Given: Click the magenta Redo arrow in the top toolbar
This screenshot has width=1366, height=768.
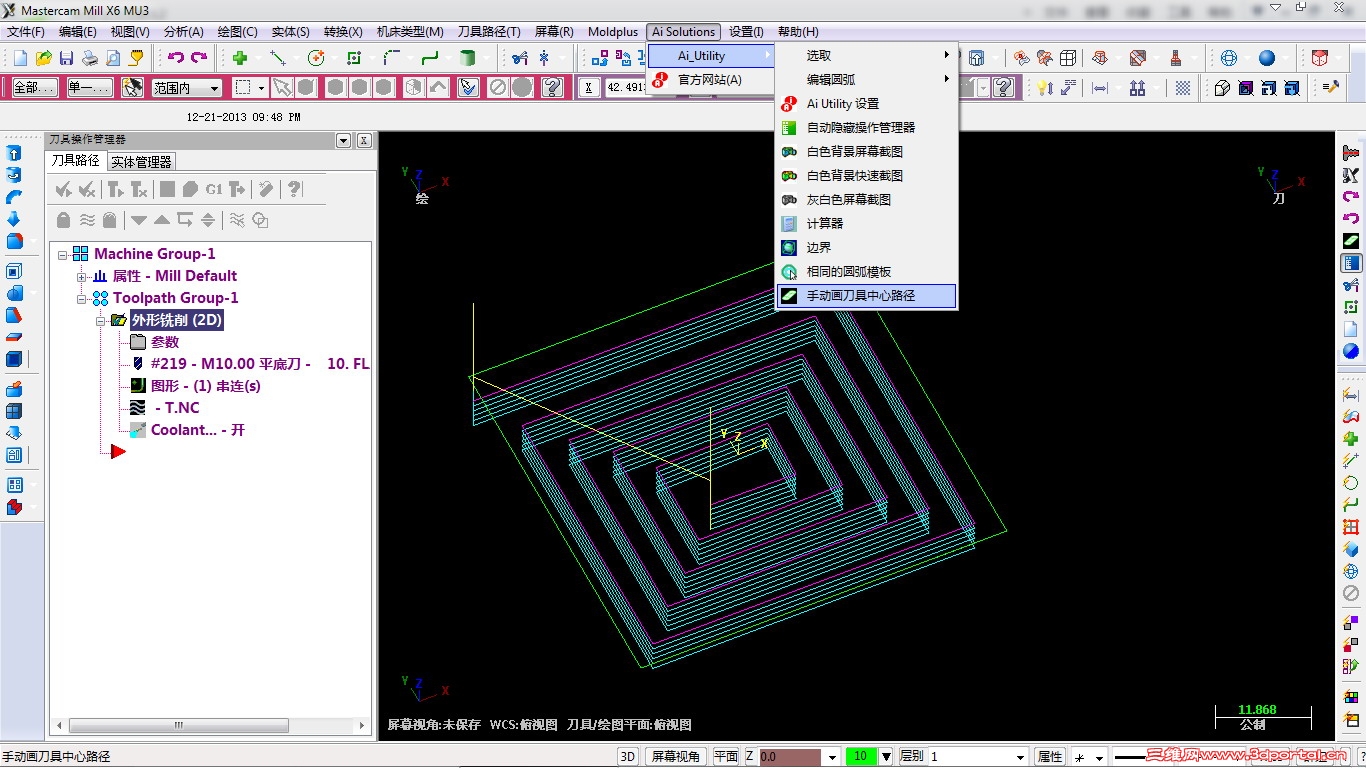Looking at the screenshot, I should coord(199,58).
